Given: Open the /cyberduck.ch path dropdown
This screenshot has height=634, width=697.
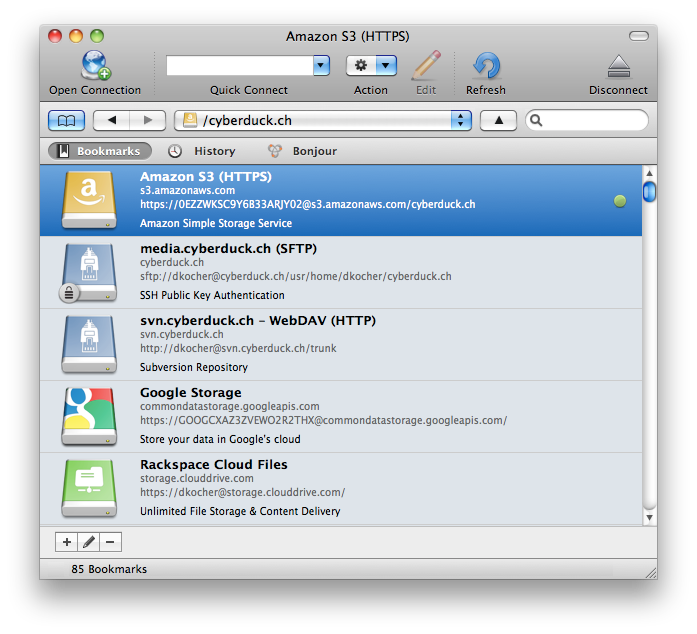Looking at the screenshot, I should pos(323,120).
